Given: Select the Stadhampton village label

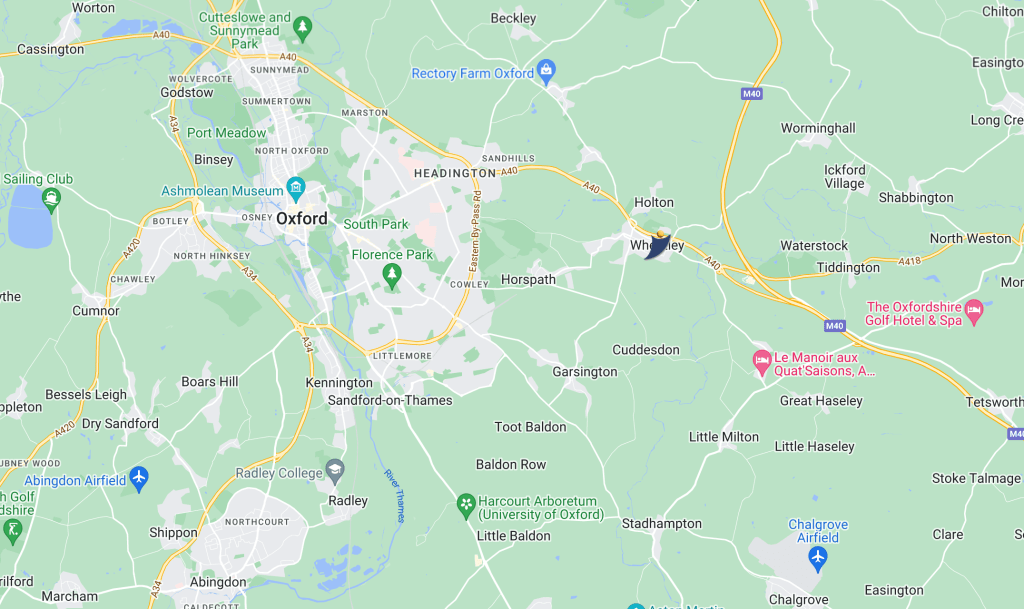Looking at the screenshot, I should [662, 523].
